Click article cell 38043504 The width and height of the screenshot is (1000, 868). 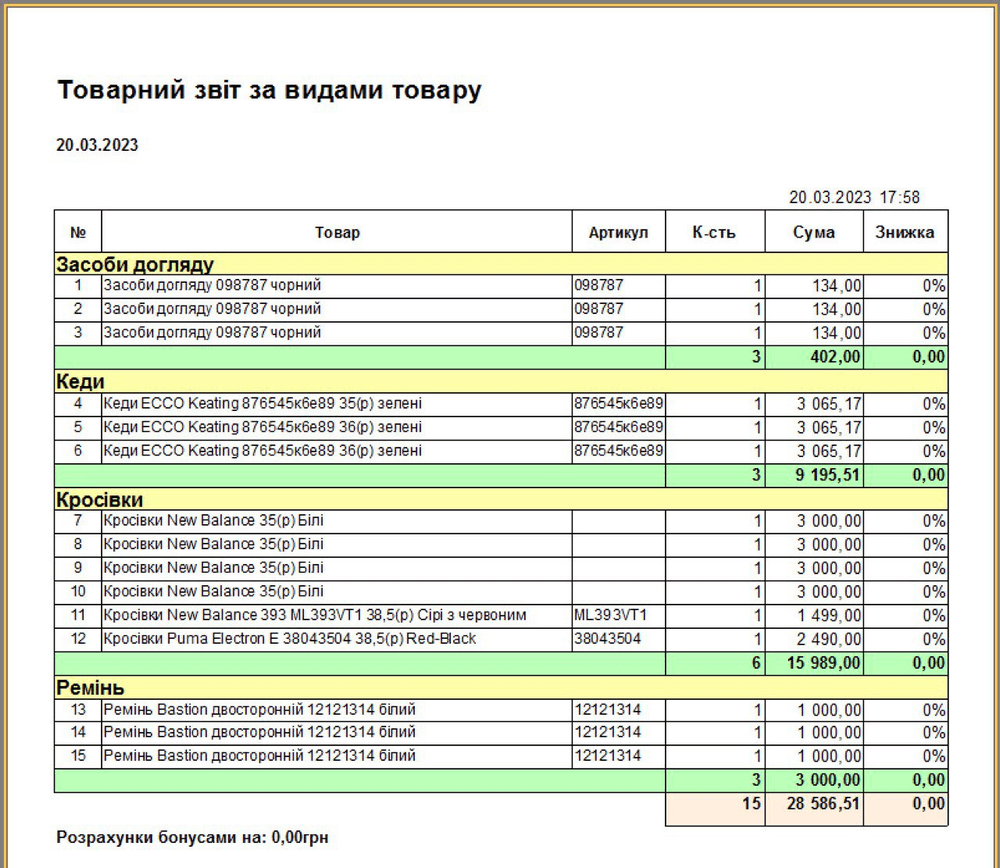click(607, 639)
